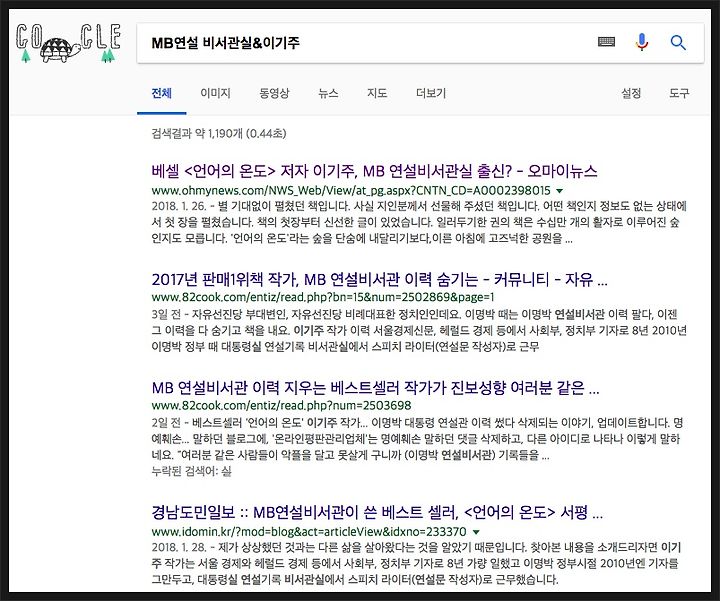Switch to the 이미지 tab
The height and width of the screenshot is (601, 720).
(215, 94)
